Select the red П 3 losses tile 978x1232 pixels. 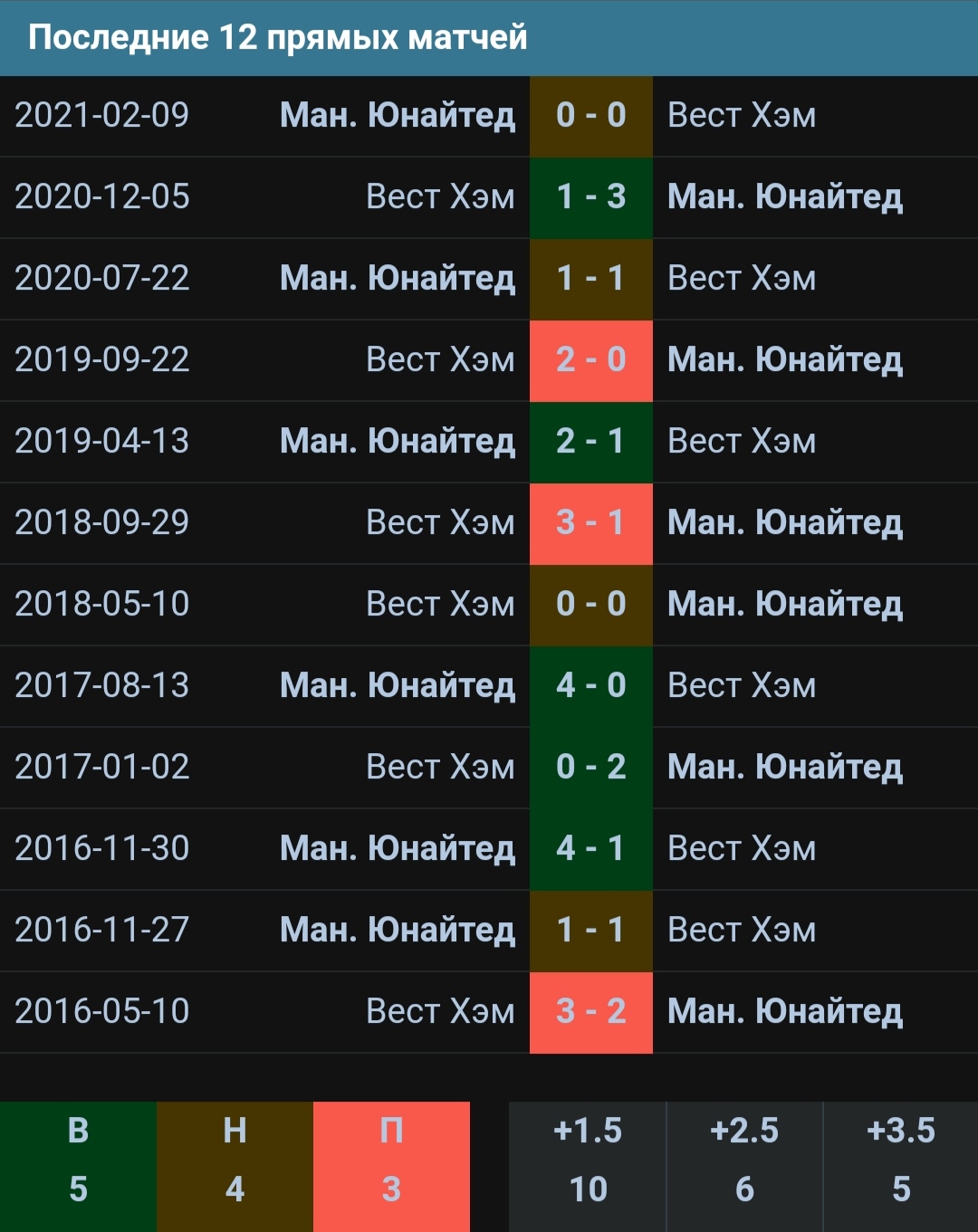[391, 1167]
